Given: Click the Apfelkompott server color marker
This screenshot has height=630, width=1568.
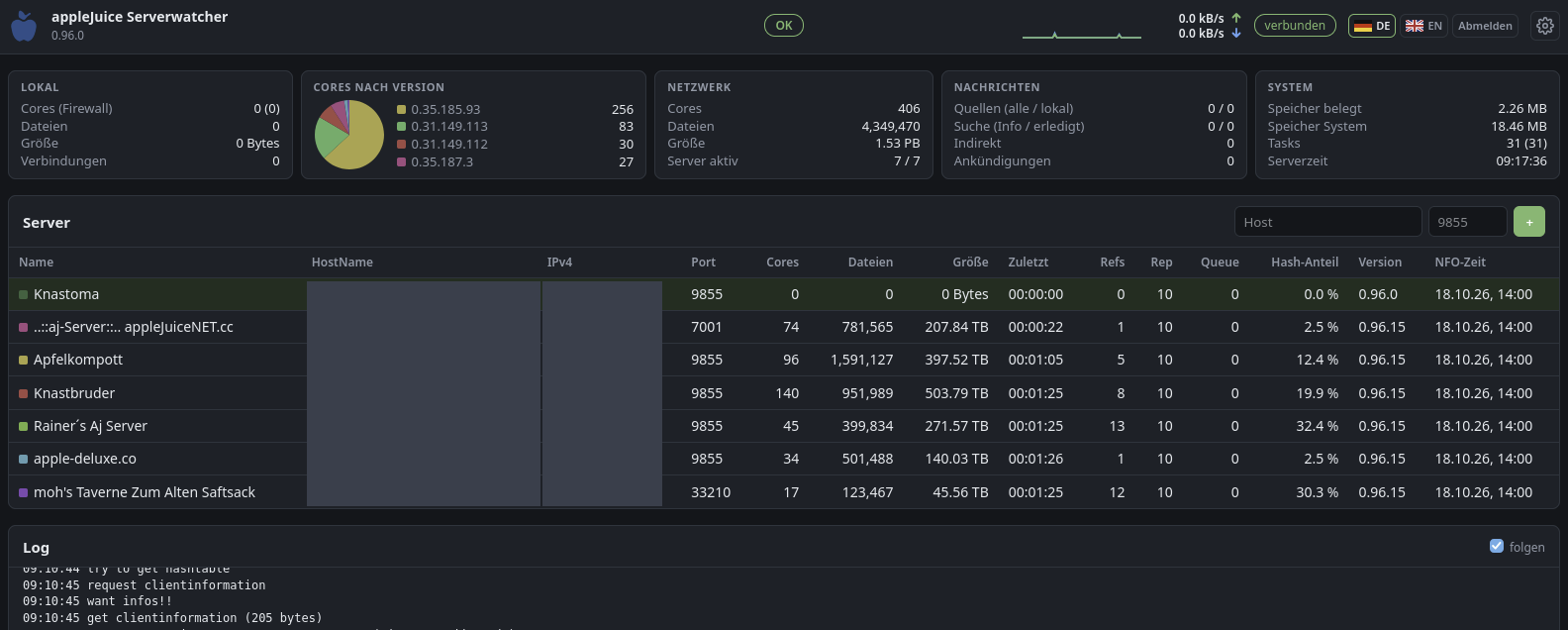Looking at the screenshot, I should click(23, 360).
